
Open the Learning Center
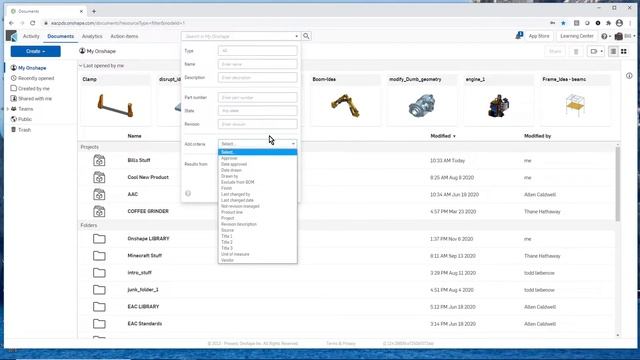tap(577, 36)
